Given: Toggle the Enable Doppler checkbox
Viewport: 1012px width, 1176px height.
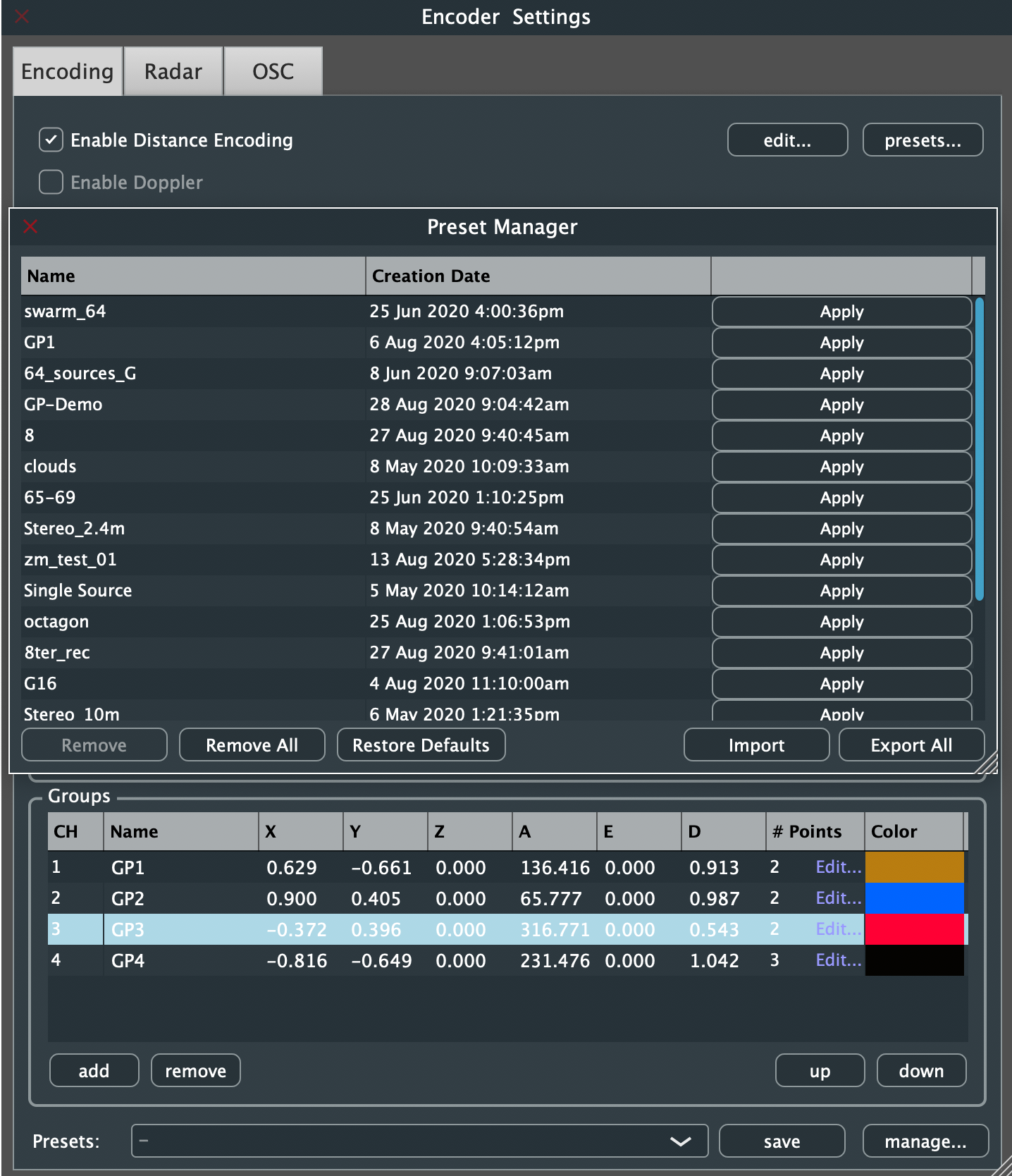Looking at the screenshot, I should [51, 183].
